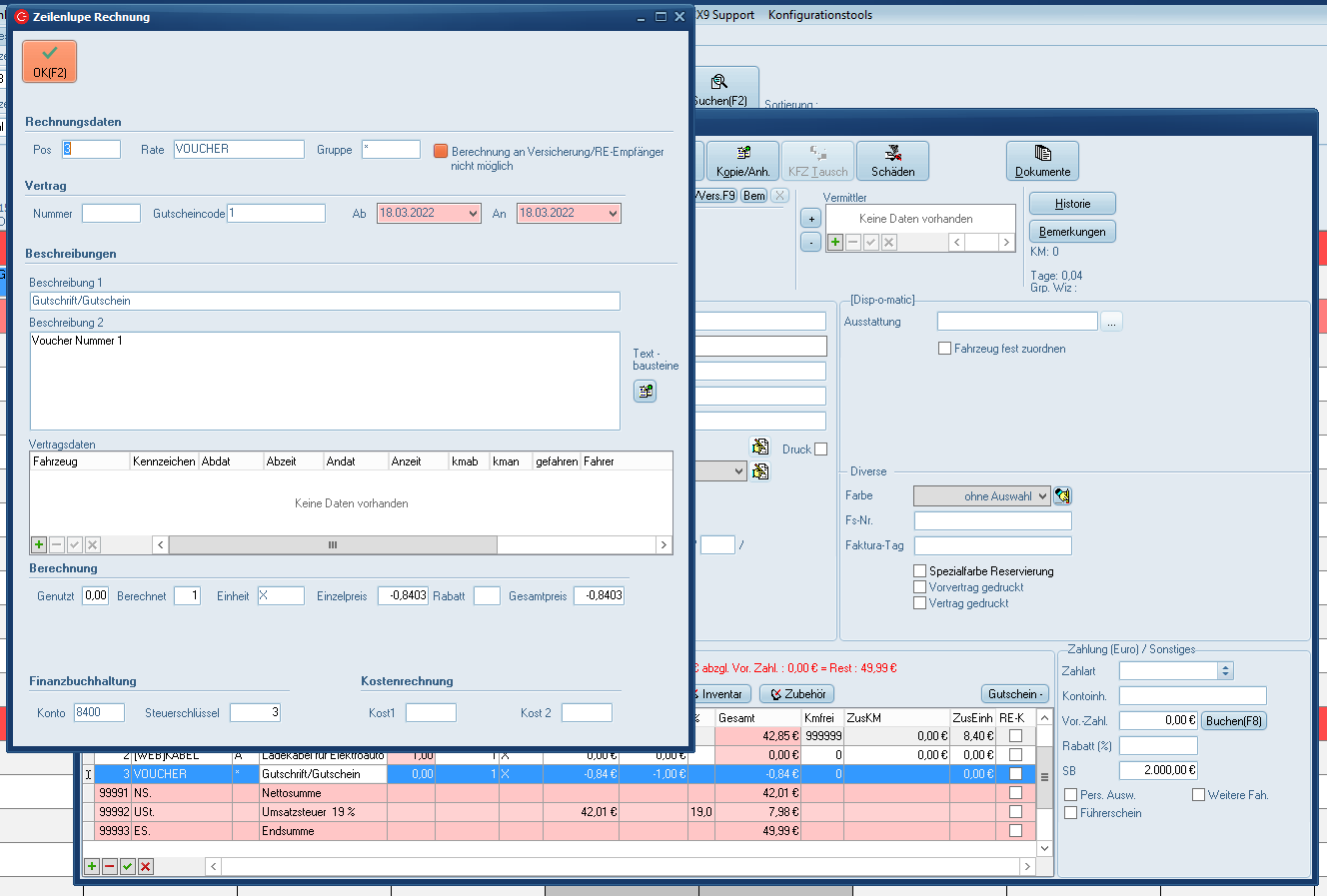The width and height of the screenshot is (1327, 896).
Task: Open the Ab date dropdown
Action: pos(473,214)
